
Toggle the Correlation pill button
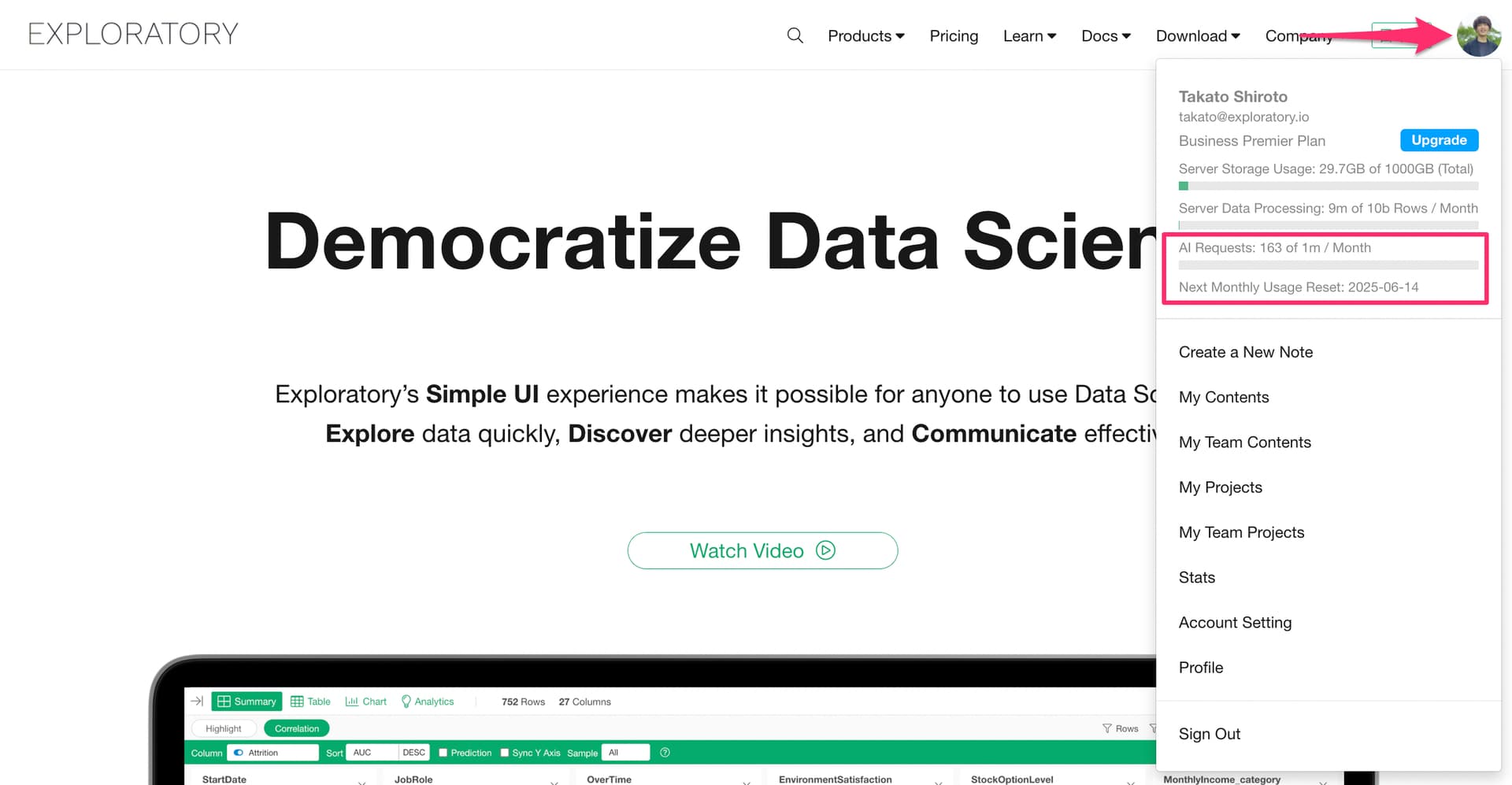click(297, 728)
